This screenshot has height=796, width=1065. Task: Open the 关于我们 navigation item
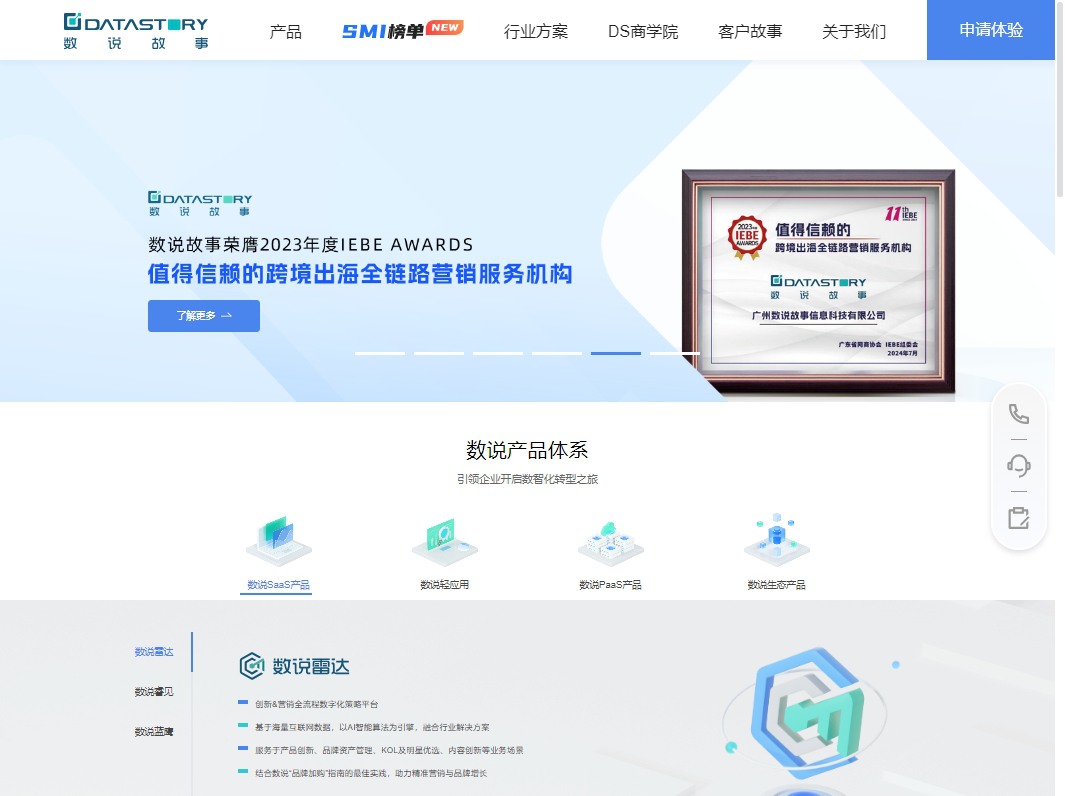point(854,31)
